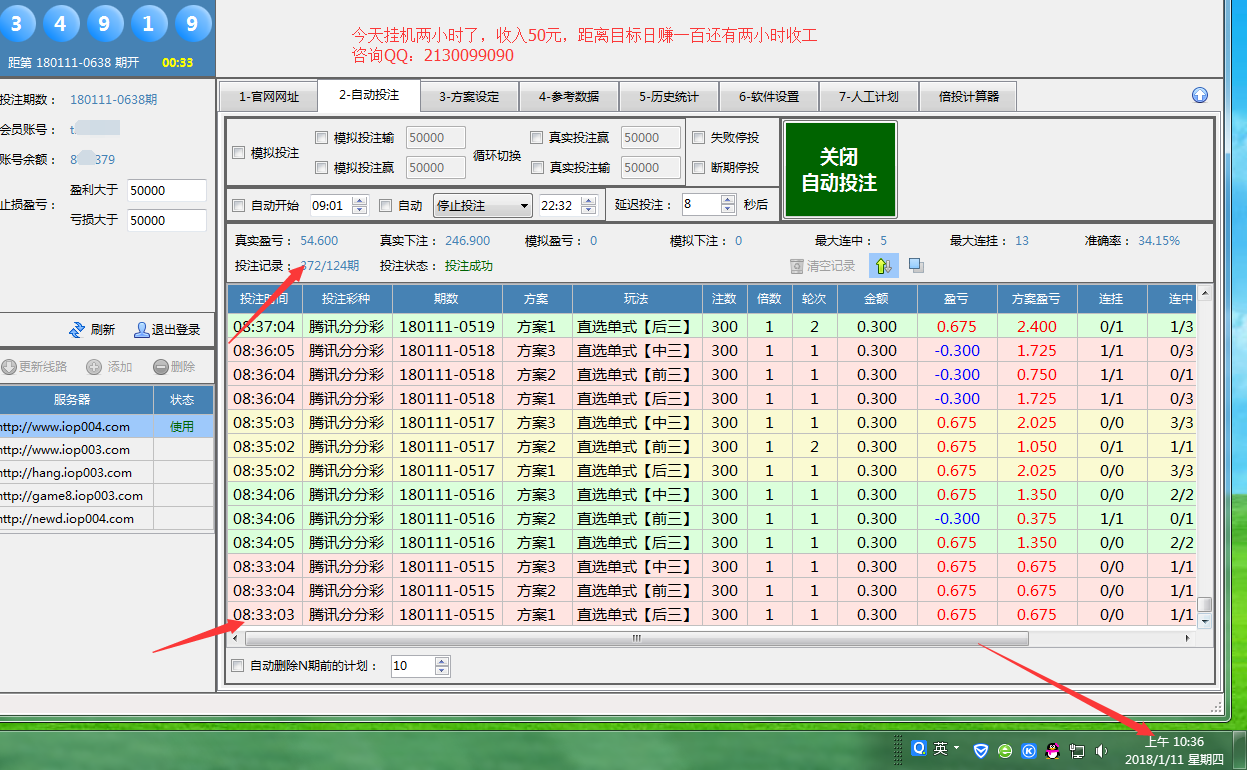1247x770 pixels.
Task: Click the volume speaker tray icon
Action: (1102, 750)
